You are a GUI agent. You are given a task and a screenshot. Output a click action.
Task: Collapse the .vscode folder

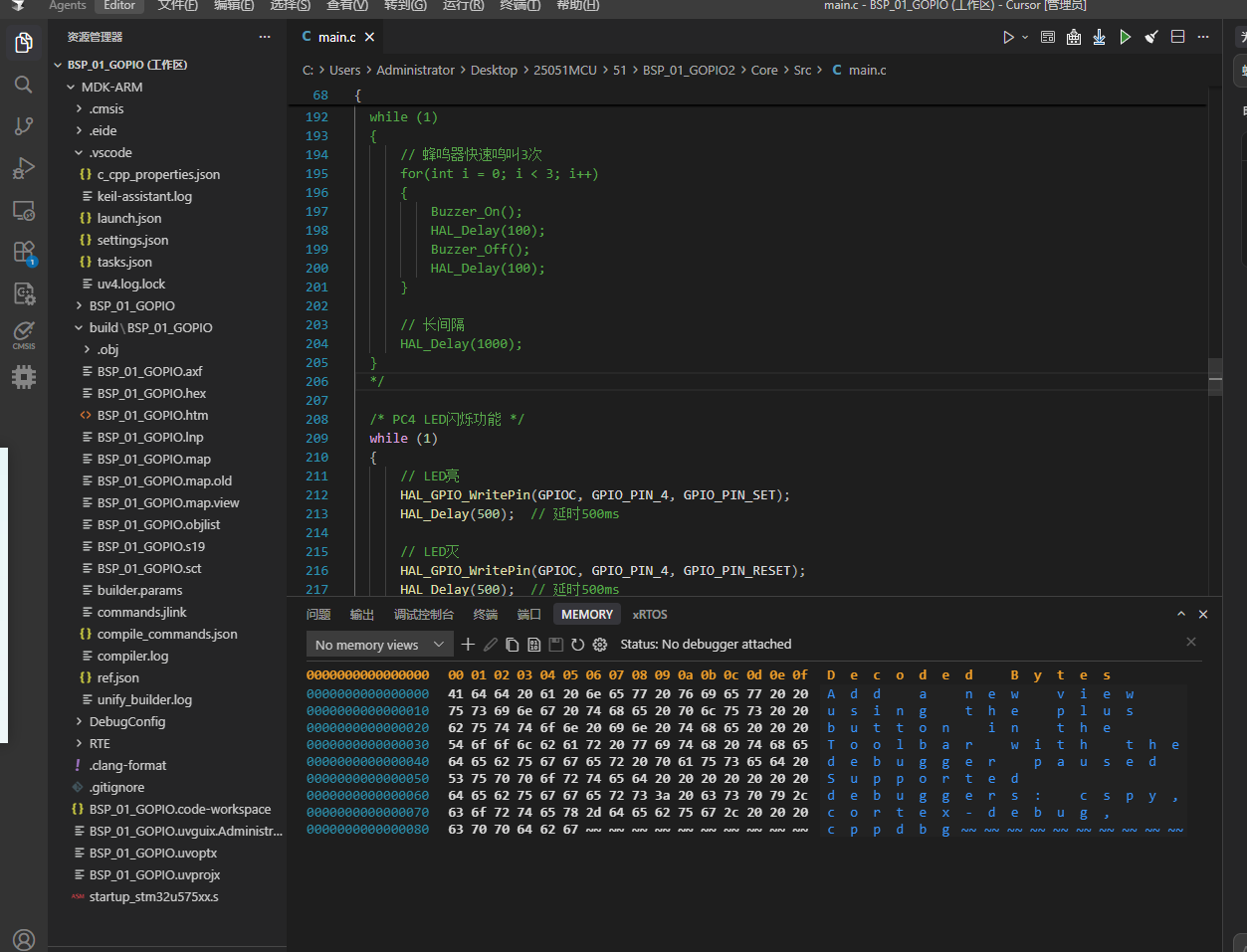point(109,152)
